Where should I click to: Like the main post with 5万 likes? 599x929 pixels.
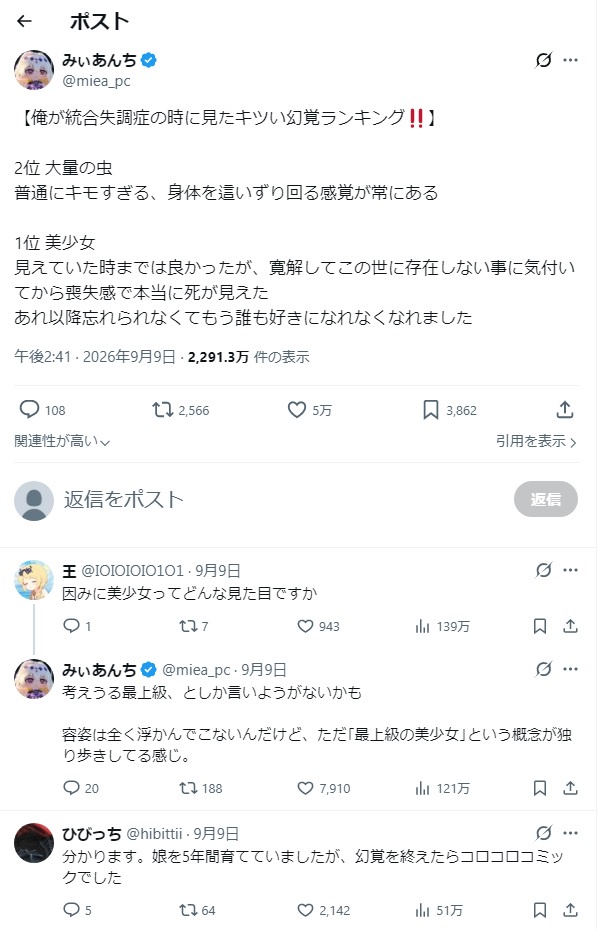[x=309, y=410]
